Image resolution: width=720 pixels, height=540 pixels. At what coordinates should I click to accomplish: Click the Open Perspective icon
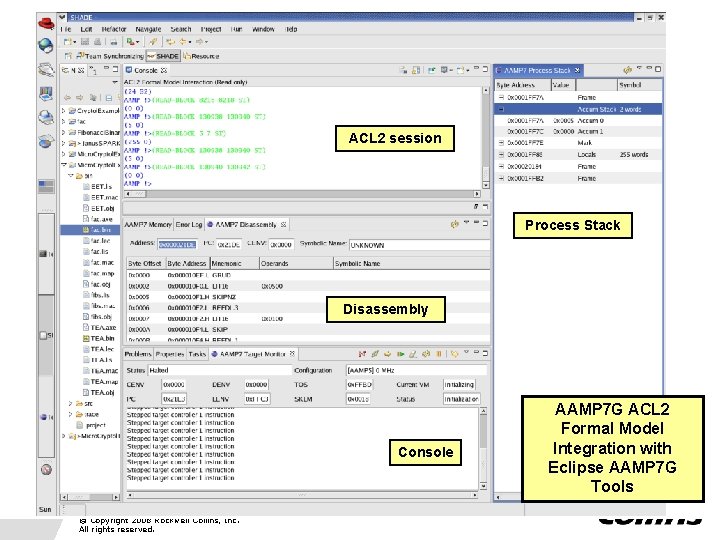tap(68, 56)
